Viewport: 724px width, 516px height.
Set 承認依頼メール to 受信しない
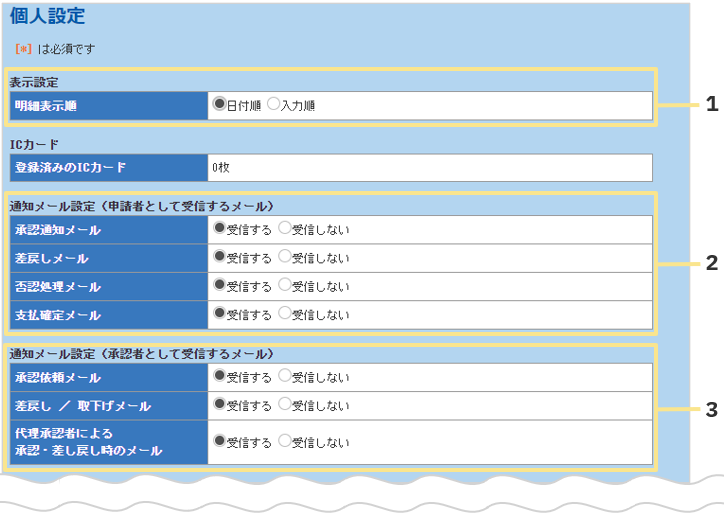[x=285, y=376]
